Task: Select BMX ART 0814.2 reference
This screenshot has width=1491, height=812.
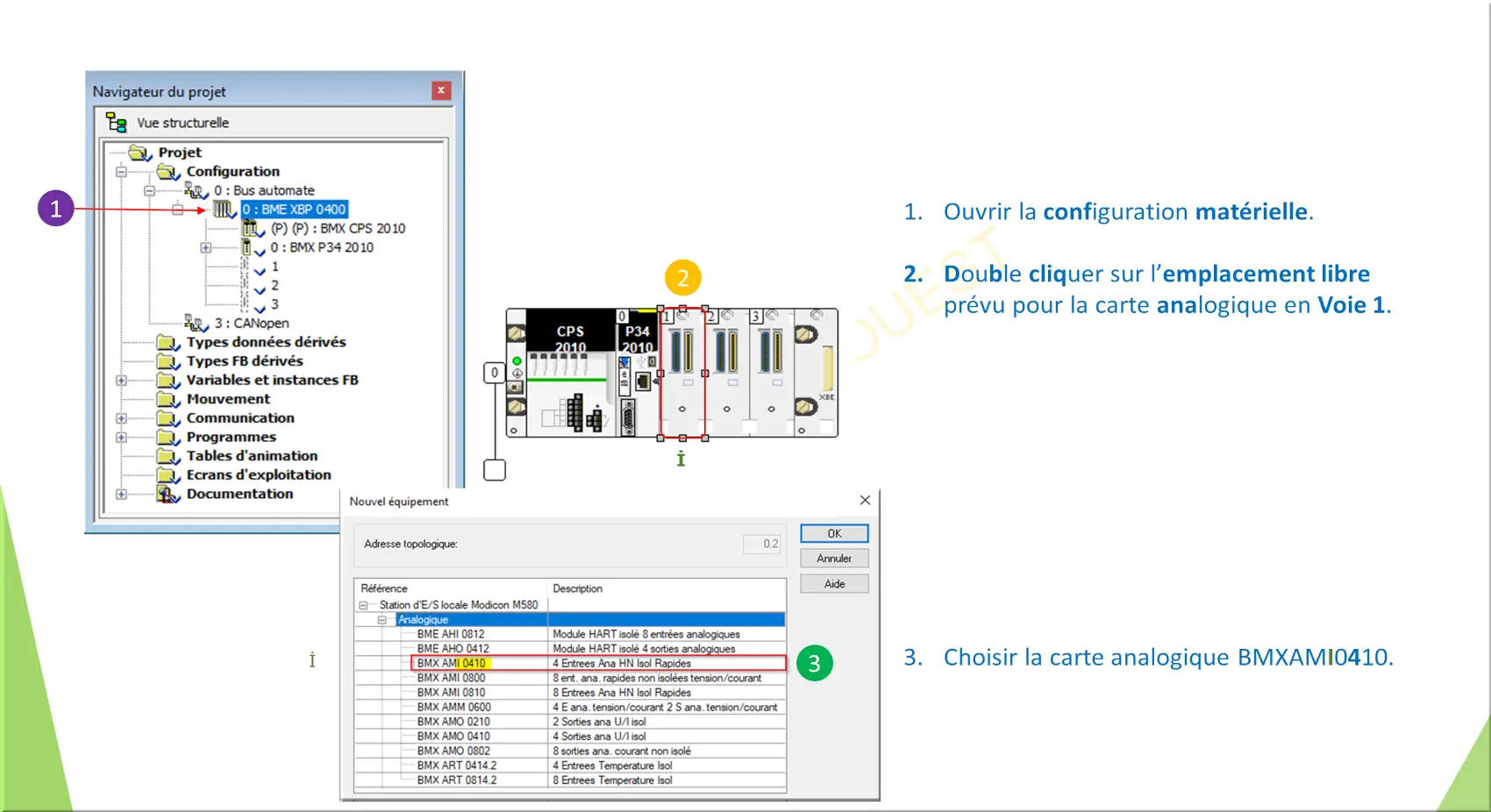Action: point(456,780)
